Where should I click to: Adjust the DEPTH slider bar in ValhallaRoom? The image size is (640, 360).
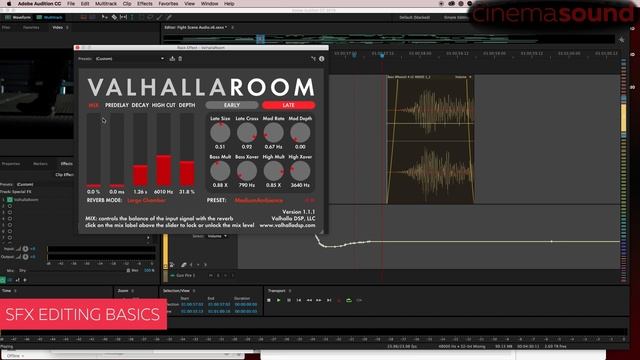click(187, 150)
